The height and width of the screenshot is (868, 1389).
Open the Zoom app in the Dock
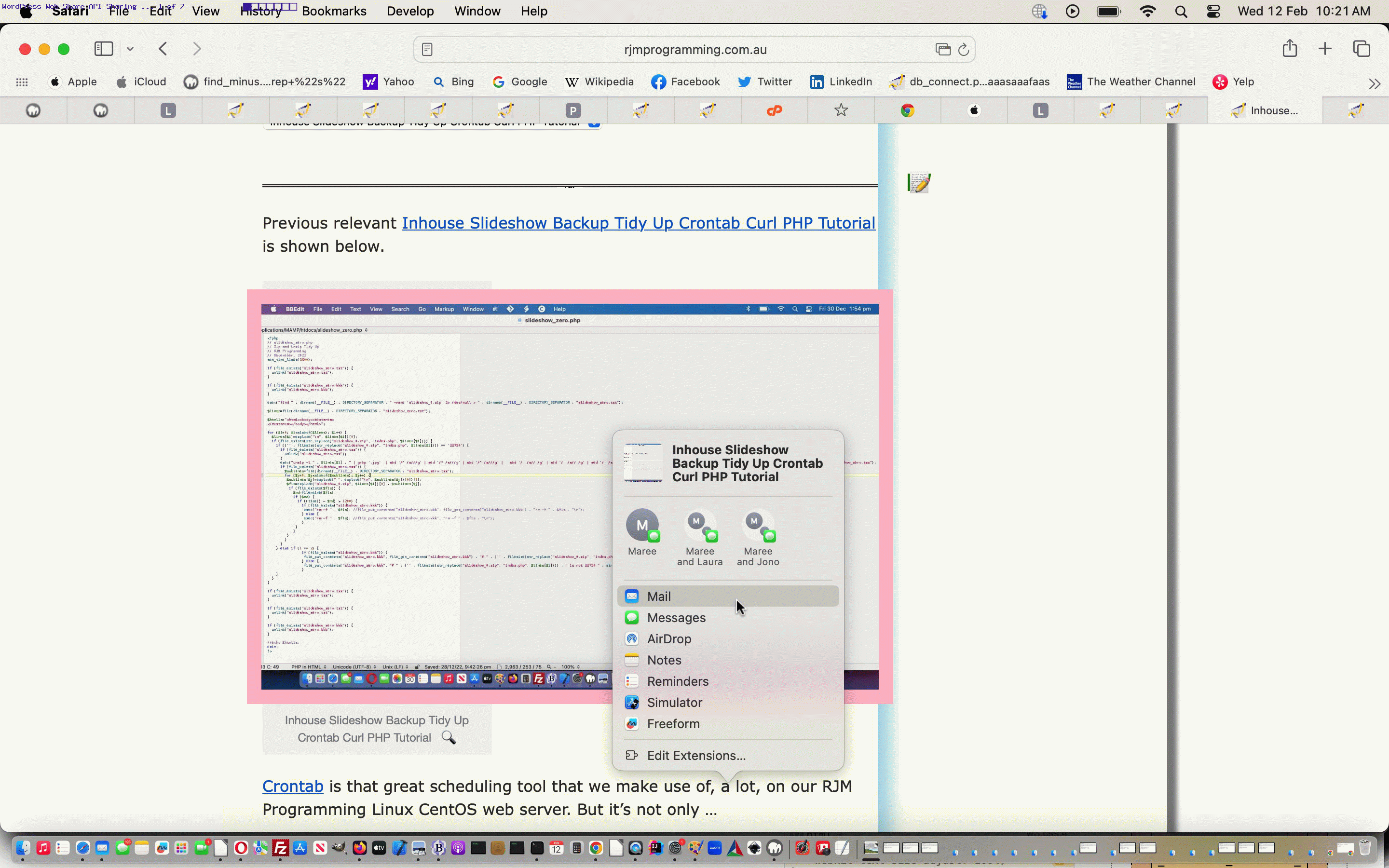[715, 848]
